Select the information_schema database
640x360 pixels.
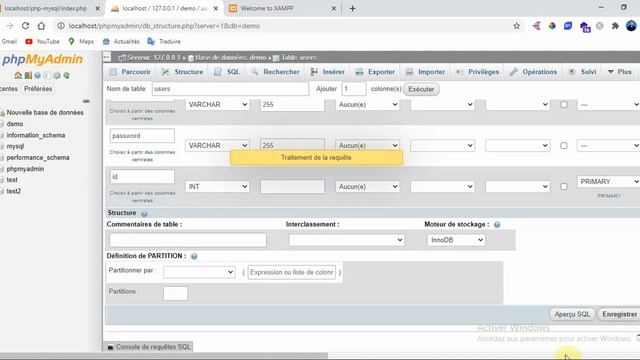36,135
